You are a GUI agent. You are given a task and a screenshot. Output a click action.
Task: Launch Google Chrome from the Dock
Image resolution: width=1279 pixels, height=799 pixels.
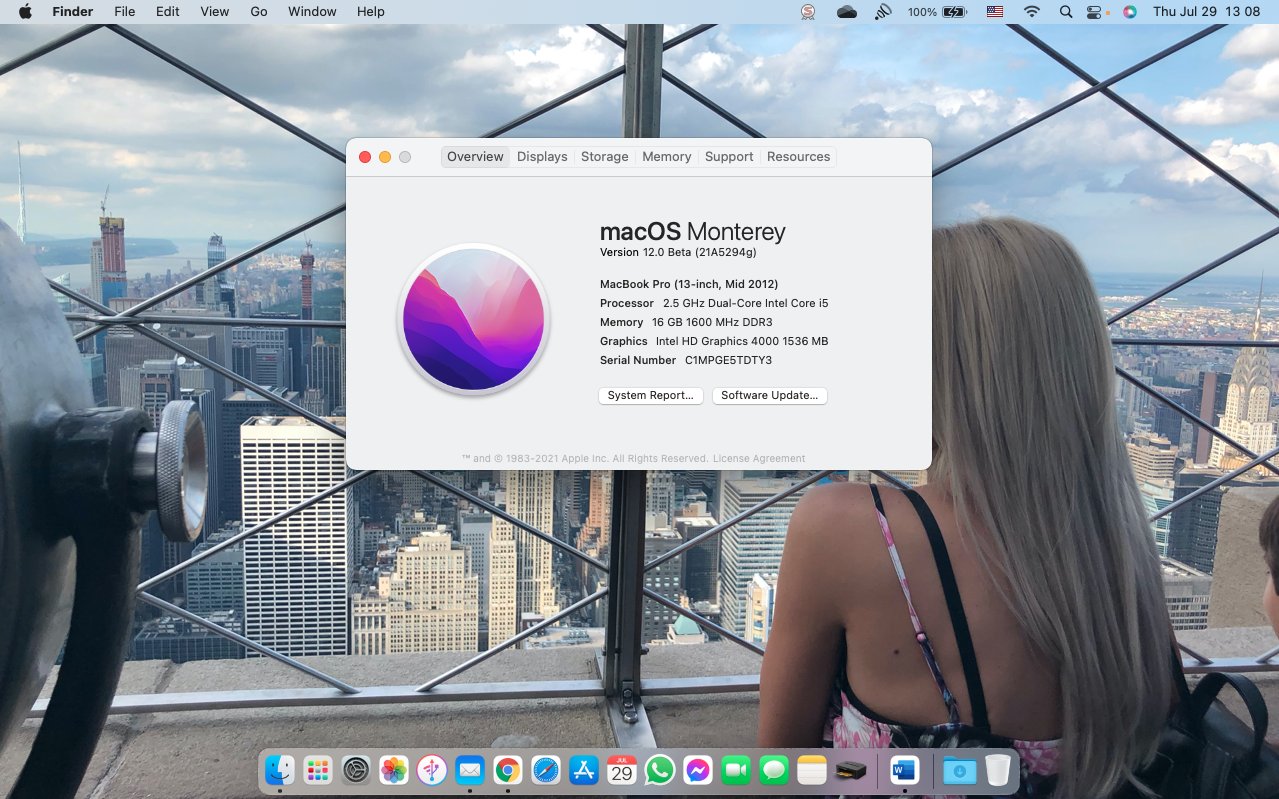[508, 770]
